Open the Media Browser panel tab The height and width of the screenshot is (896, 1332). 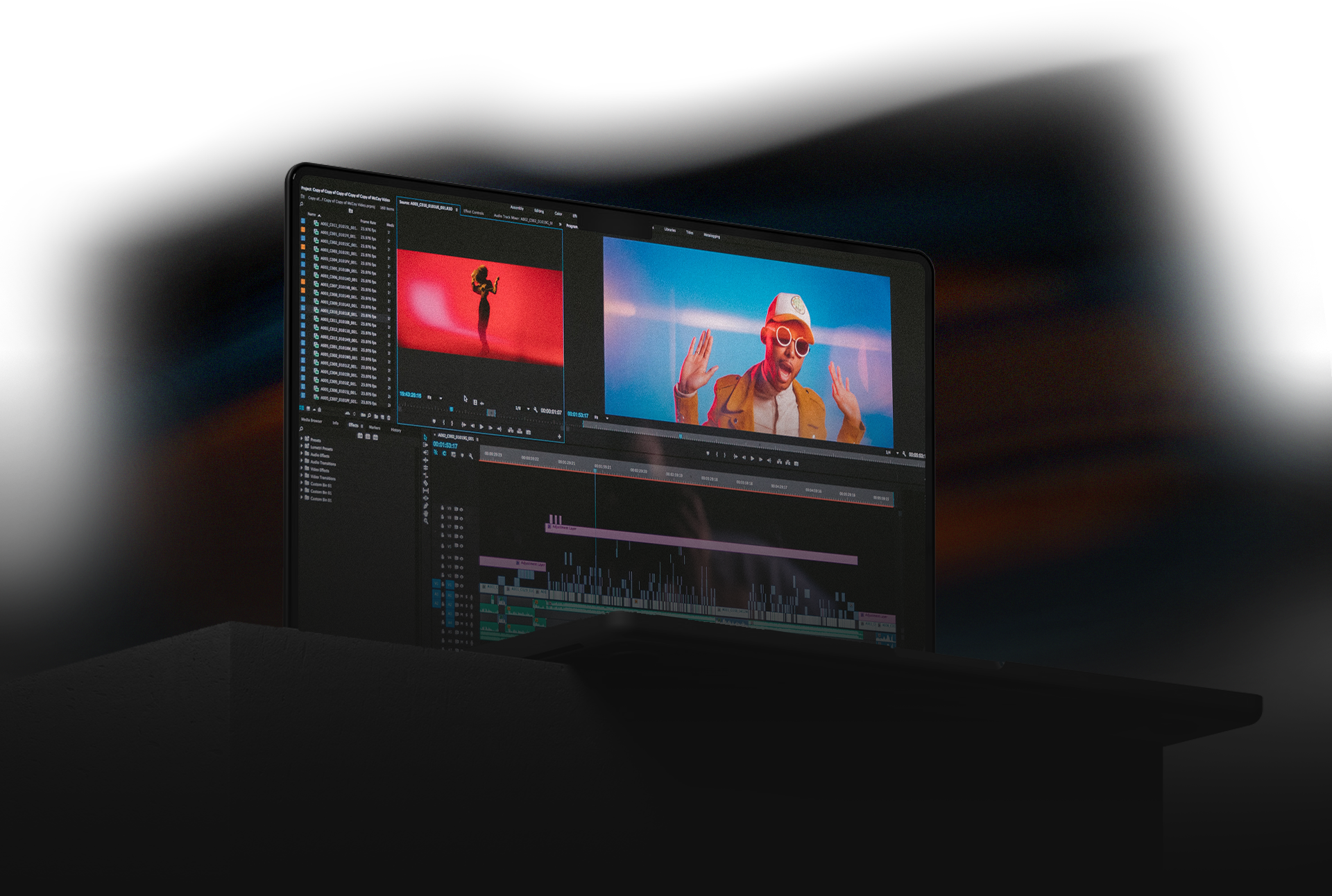[311, 420]
